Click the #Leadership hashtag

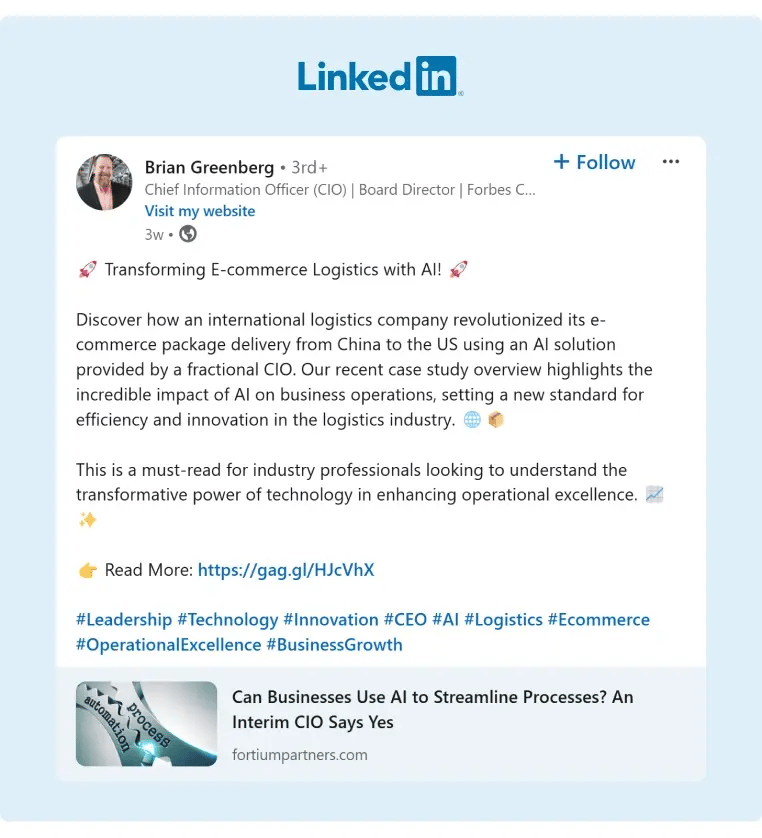(x=124, y=620)
